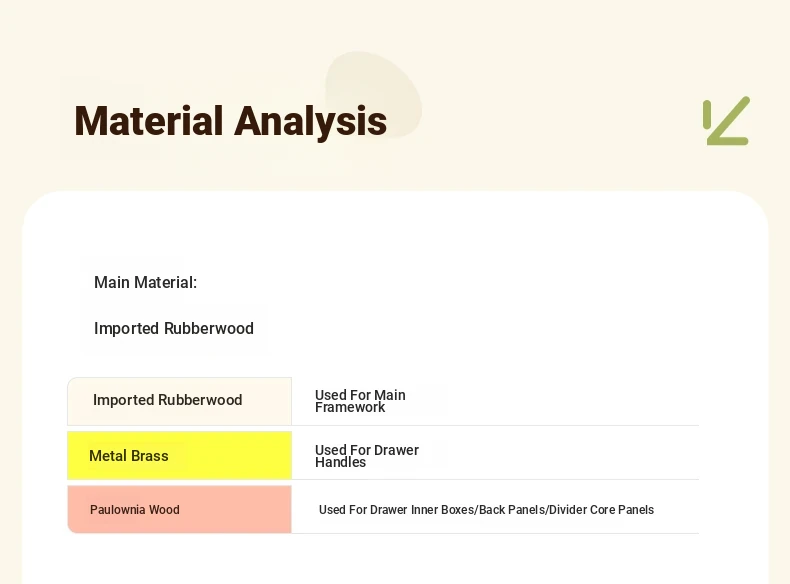
Task: Click the Metal Brass label
Action: click(x=129, y=456)
